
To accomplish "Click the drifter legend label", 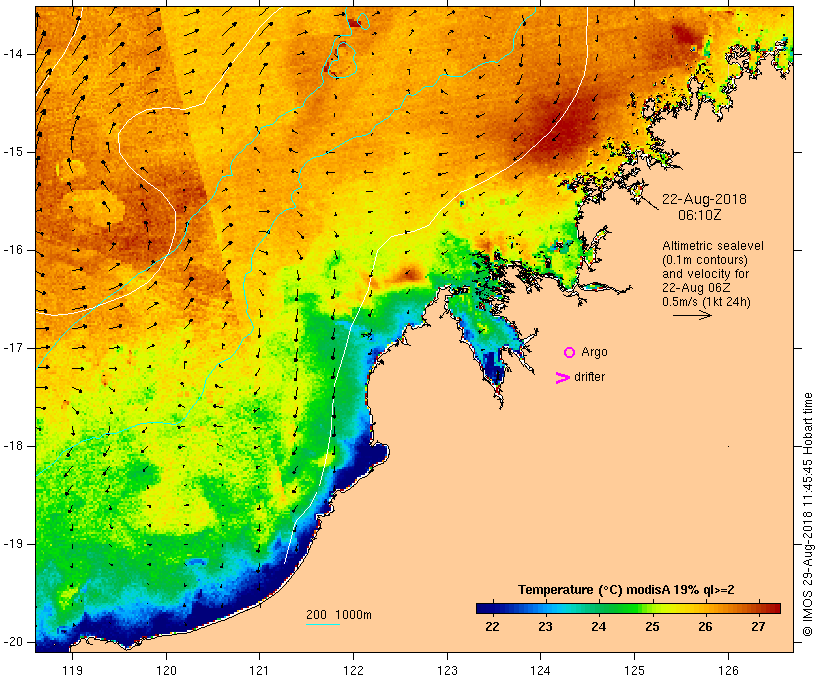I will 589,377.
